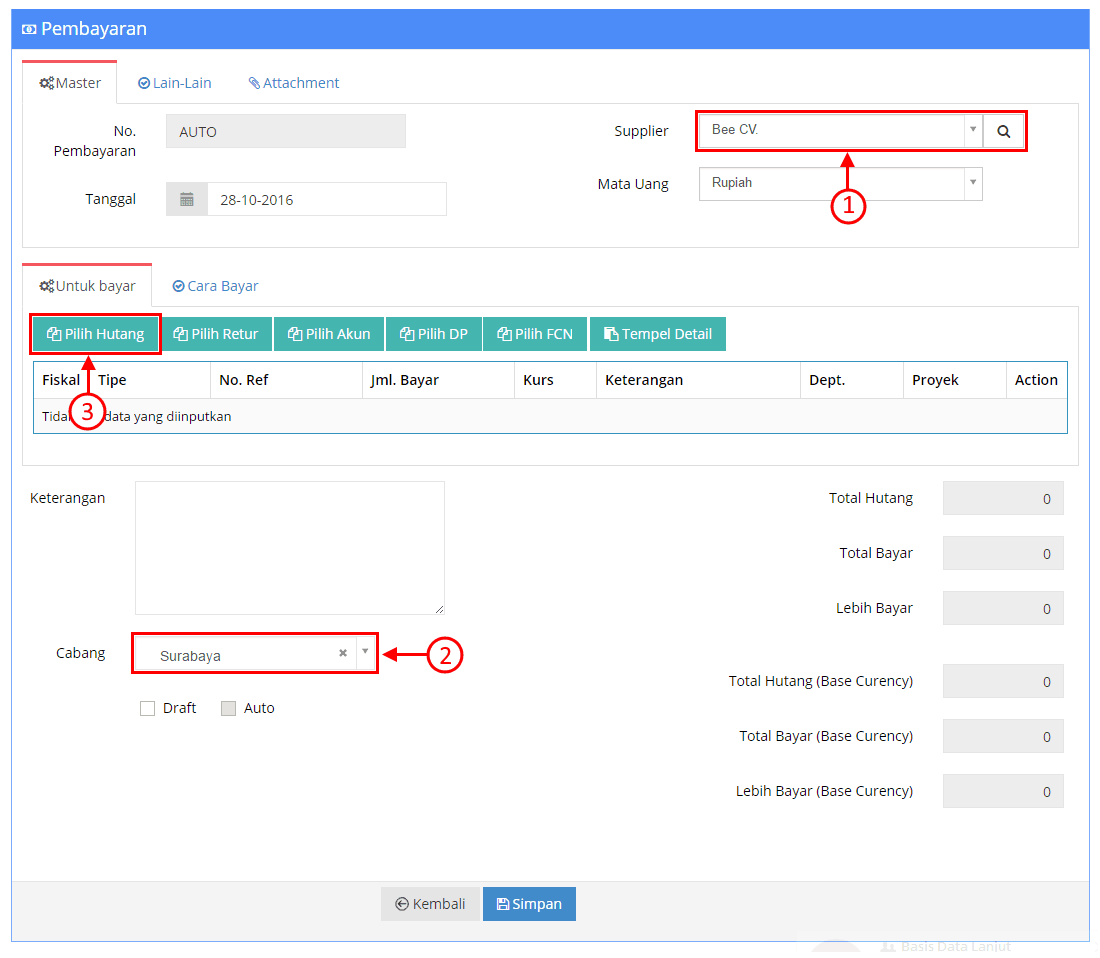The width and height of the screenshot is (1100, 958).
Task: Expand the Supplier dropdown arrow
Action: [x=973, y=130]
